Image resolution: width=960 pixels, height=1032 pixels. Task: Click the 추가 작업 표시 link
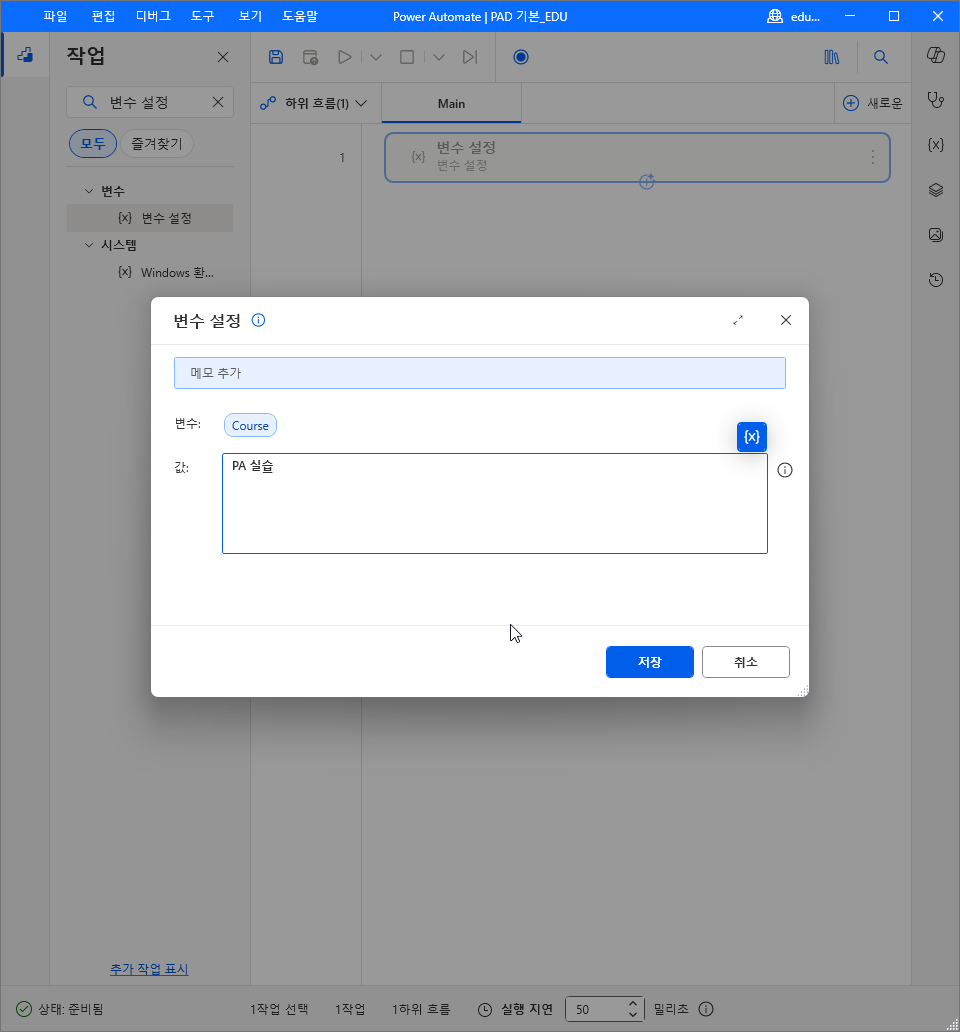[149, 969]
